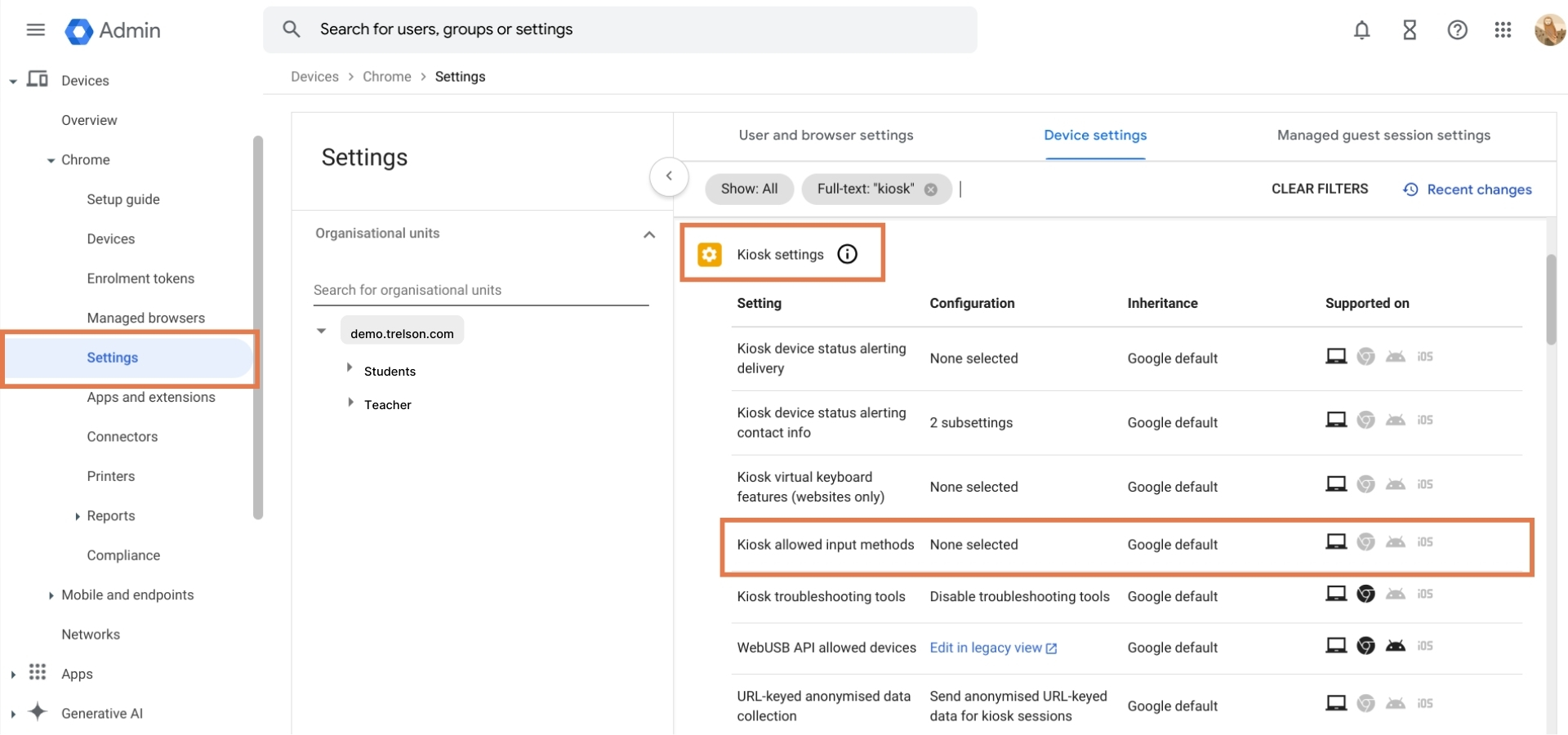Click the search magnifier icon
Viewport: 1568px width, 735px height.
click(x=292, y=29)
